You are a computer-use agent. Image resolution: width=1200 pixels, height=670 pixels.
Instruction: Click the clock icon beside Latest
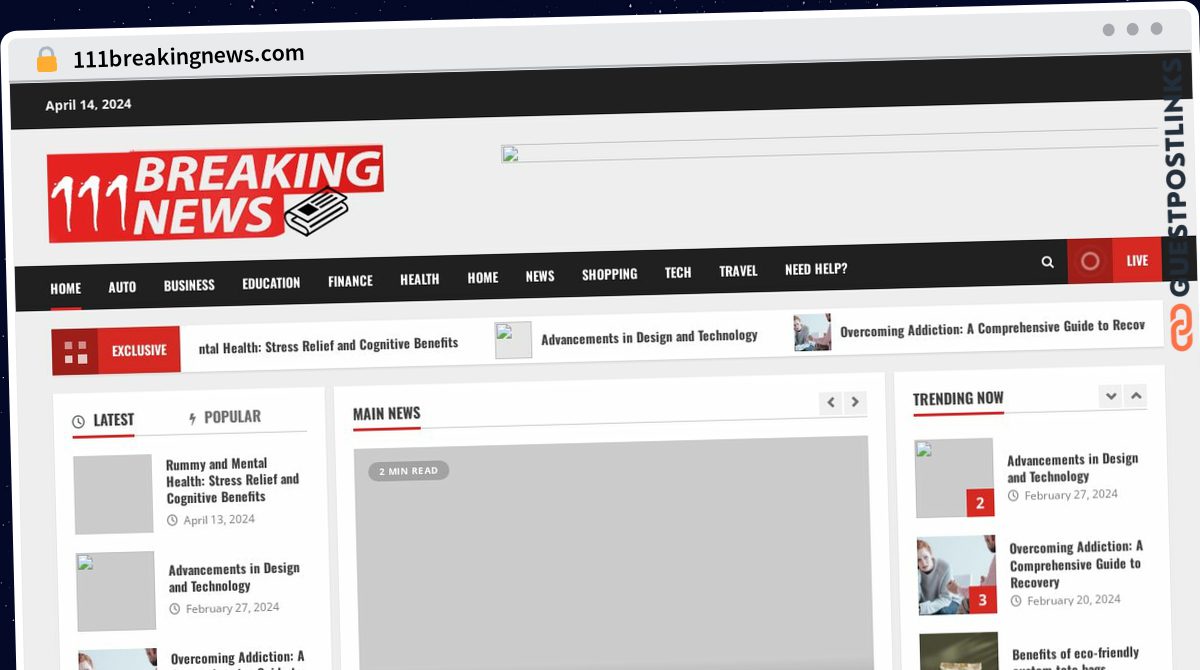pos(79,422)
